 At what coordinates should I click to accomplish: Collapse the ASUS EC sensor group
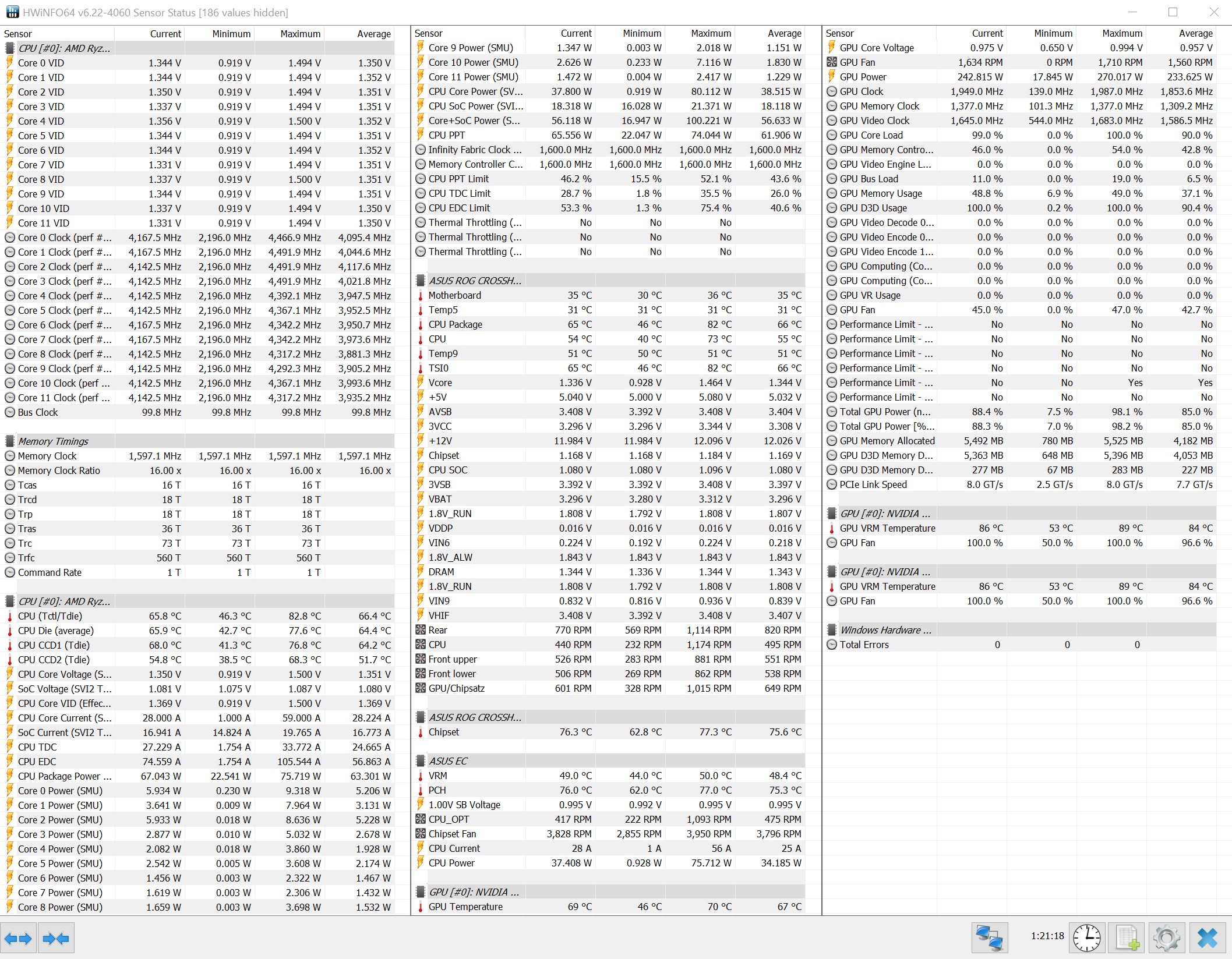448,761
